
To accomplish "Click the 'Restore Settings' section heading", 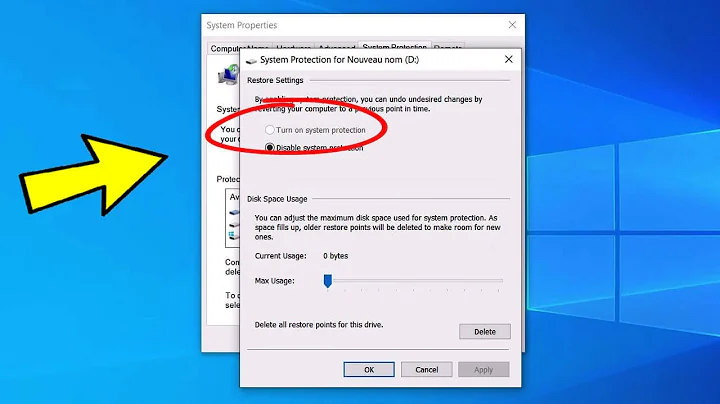I will click(x=275, y=80).
